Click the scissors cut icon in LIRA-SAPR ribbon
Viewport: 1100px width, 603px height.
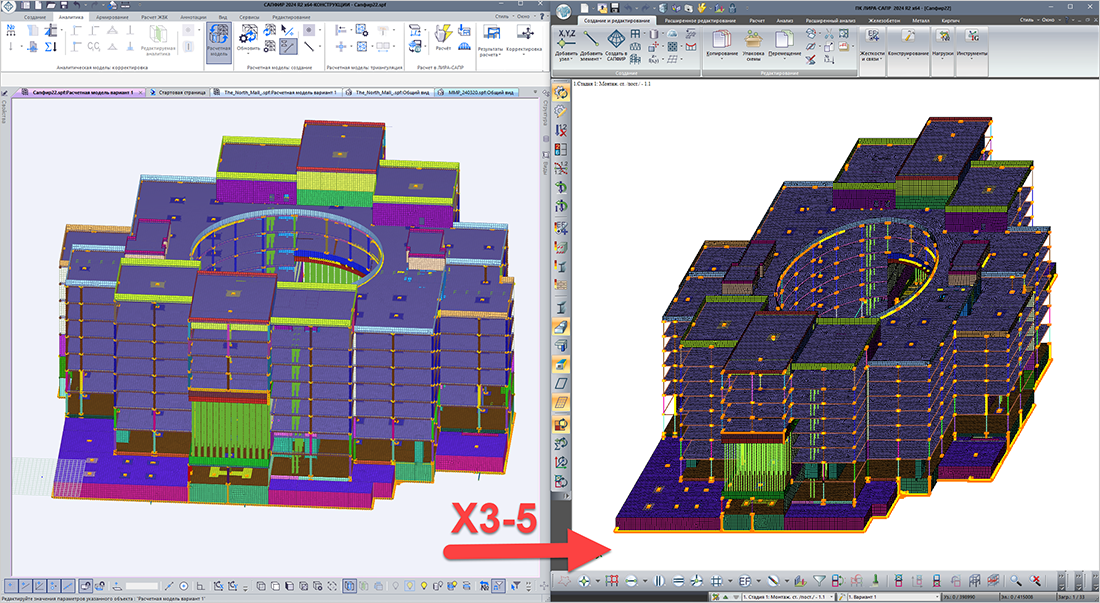coord(829,33)
